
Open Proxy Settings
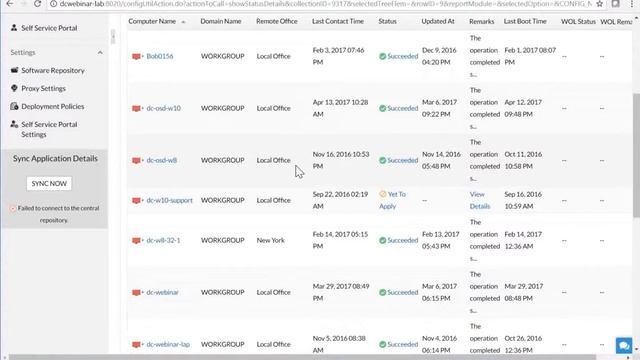43,89
